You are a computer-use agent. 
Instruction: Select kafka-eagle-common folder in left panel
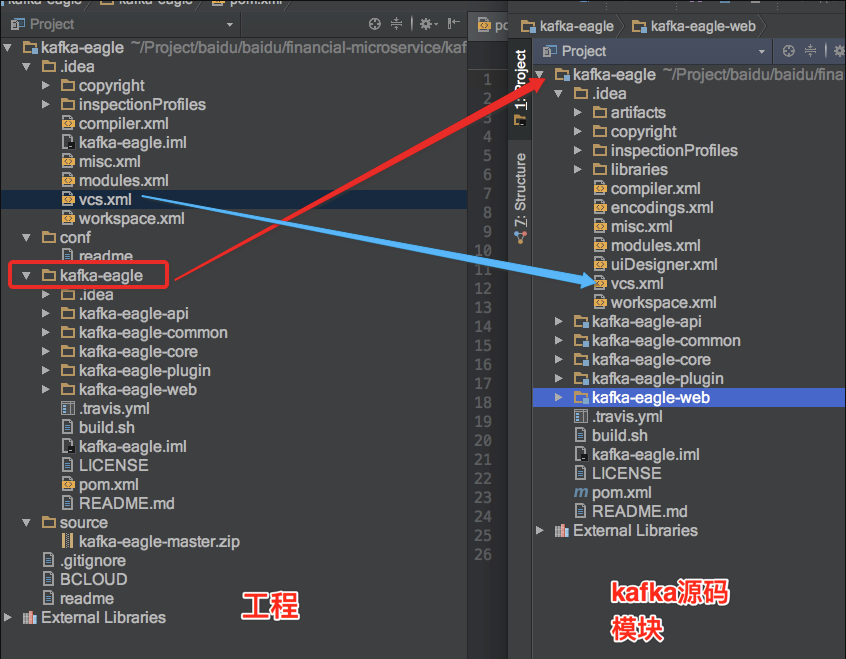(x=144, y=332)
